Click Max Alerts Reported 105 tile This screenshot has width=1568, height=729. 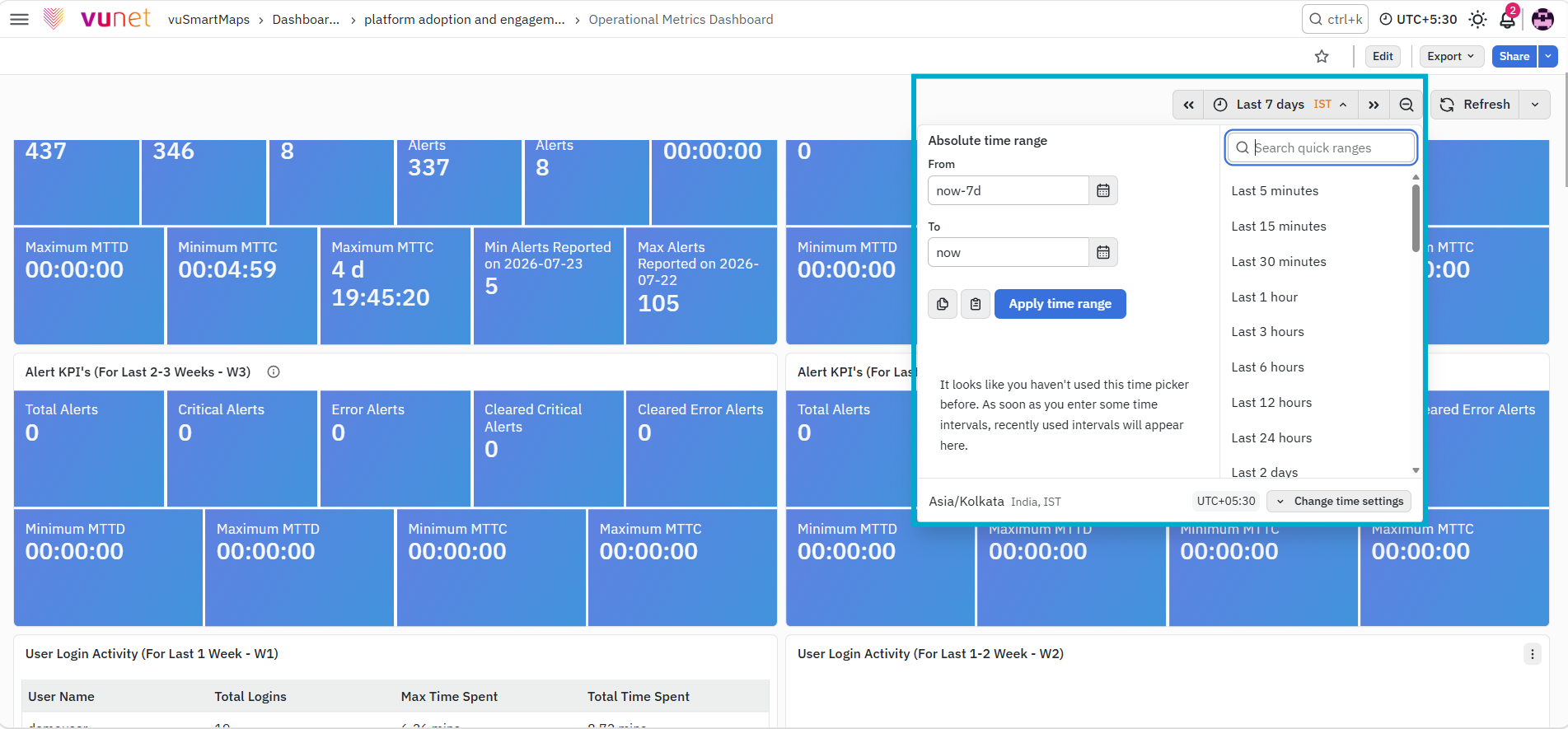tap(701, 286)
